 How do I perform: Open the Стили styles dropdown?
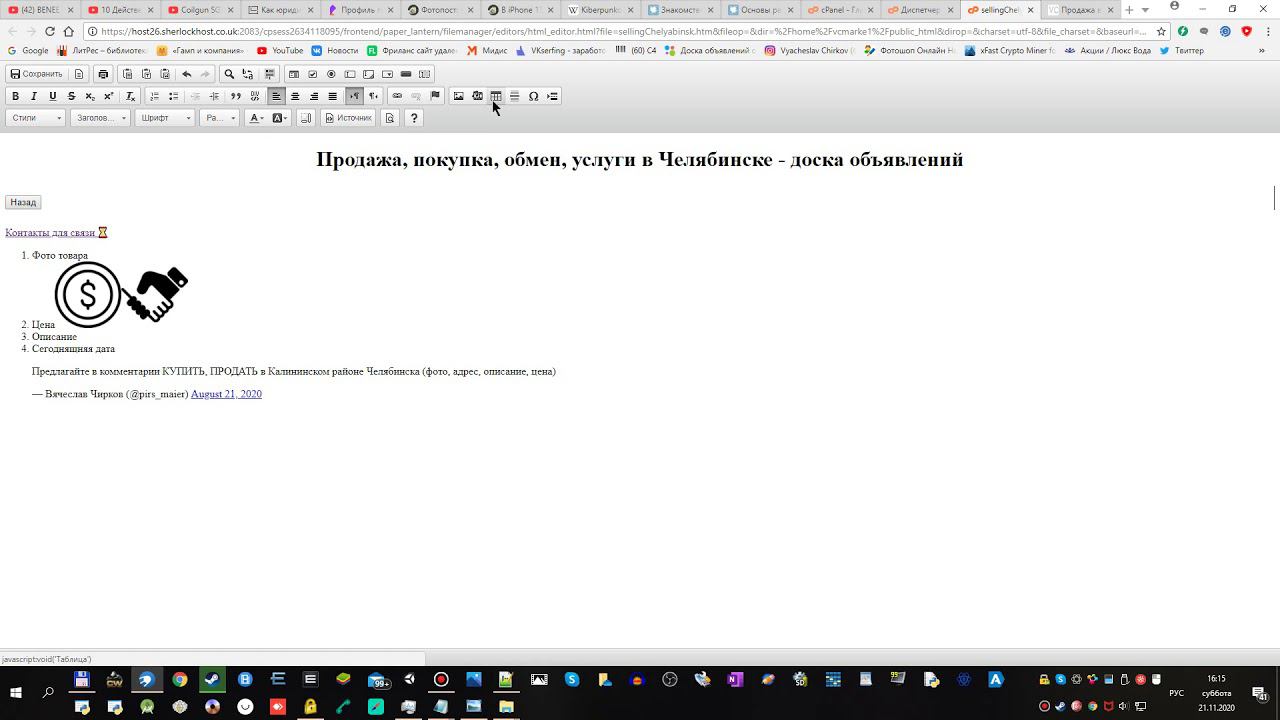[36, 118]
